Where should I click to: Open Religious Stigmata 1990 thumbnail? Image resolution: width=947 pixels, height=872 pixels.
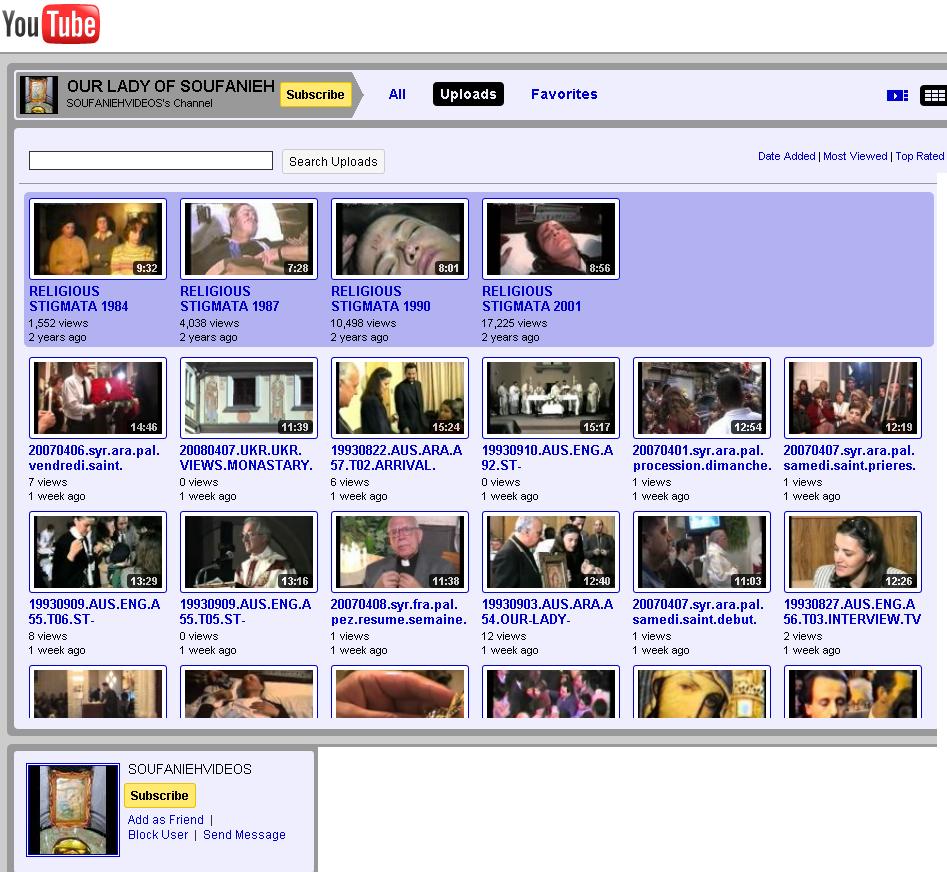coord(400,239)
